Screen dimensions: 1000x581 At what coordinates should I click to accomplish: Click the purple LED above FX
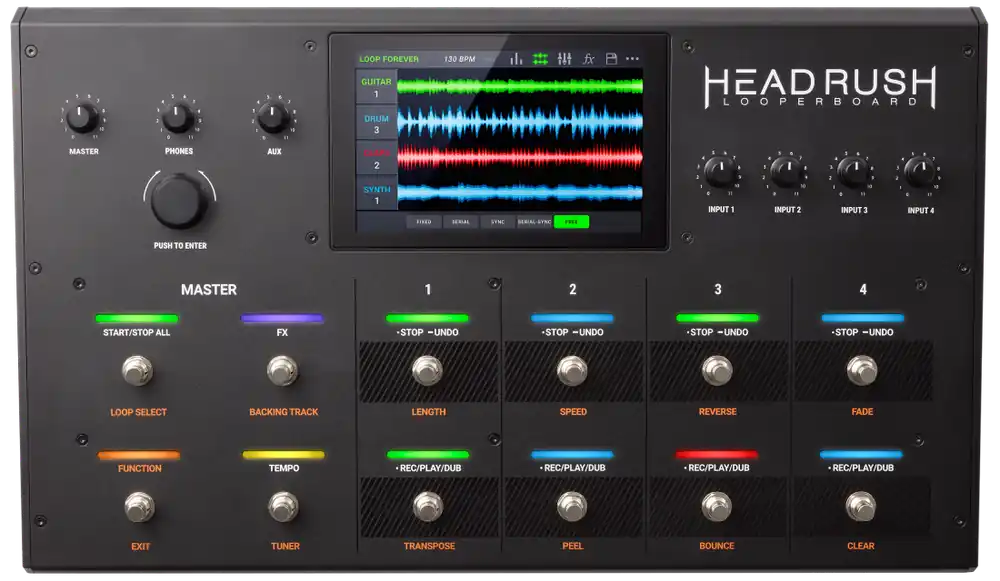tap(282, 318)
